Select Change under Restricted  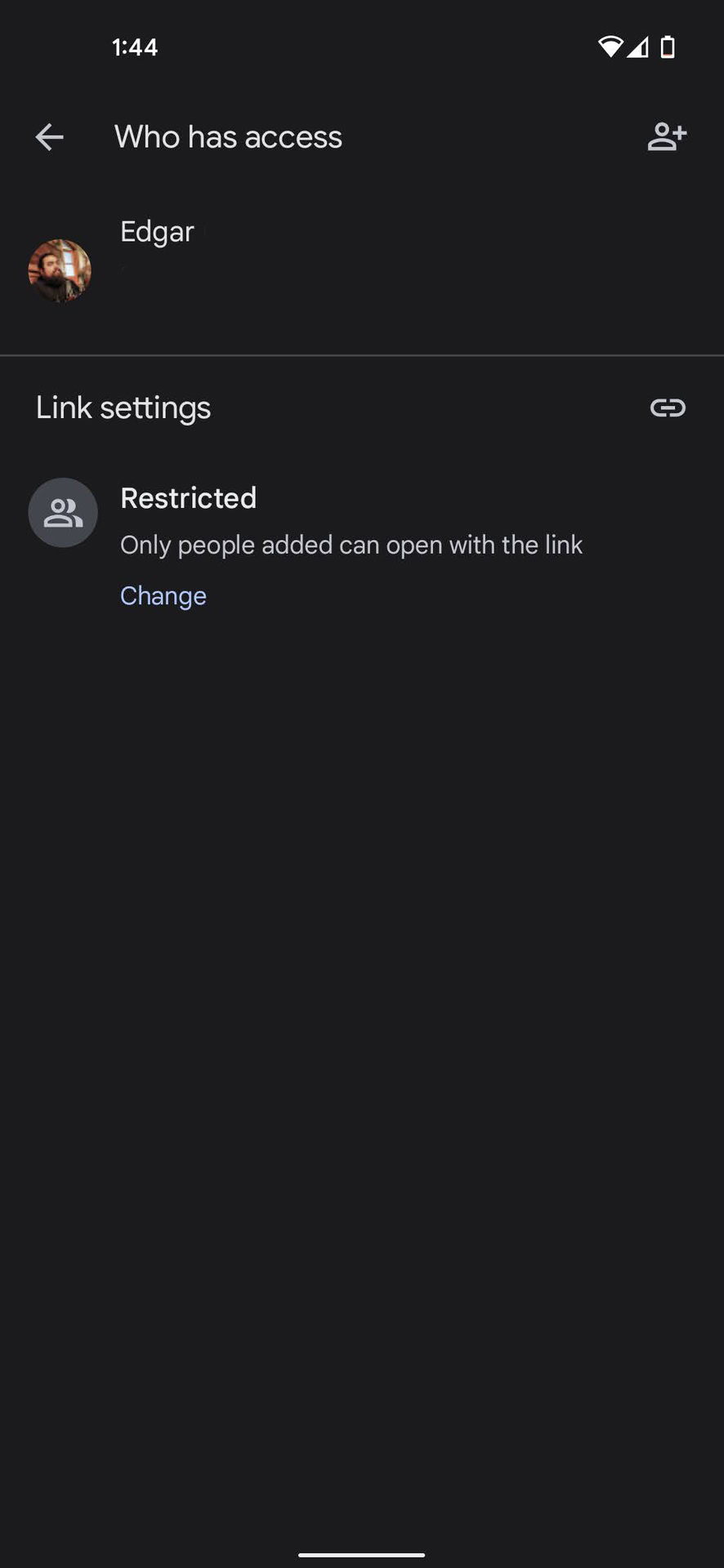pos(163,595)
